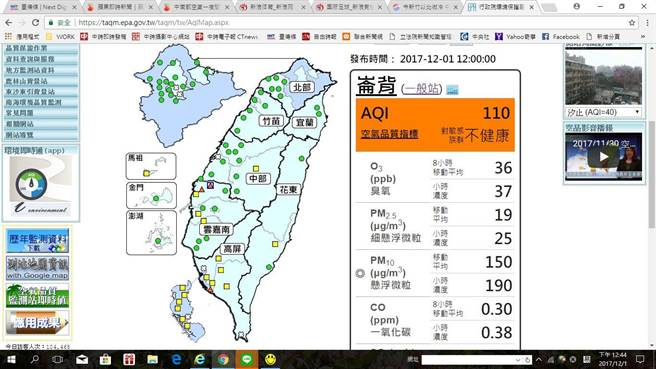
Task: Click the green station marker in 澎湖 inset
Action: (x=158, y=241)
